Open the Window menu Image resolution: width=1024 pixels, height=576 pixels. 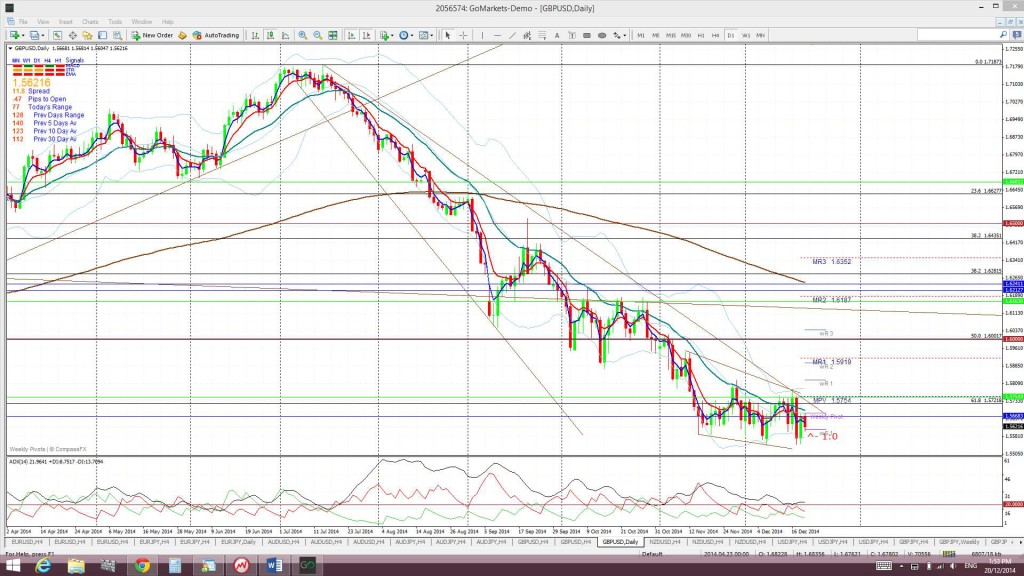pos(142,22)
